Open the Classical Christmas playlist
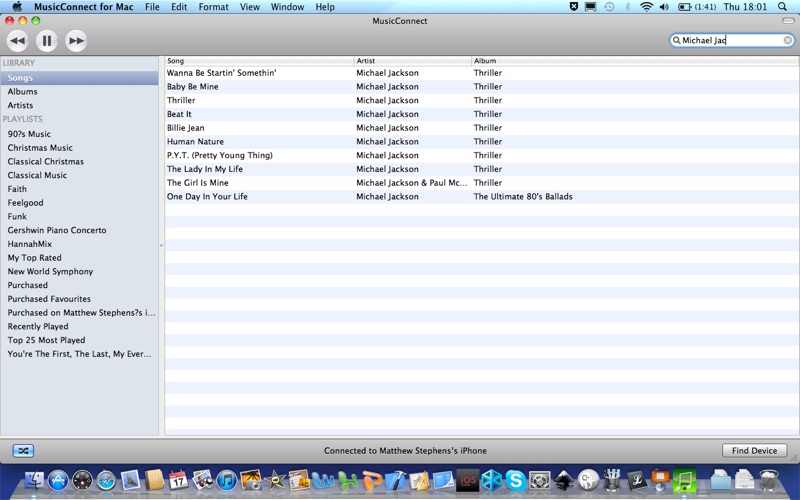Viewport: 800px width, 500px height. (79, 161)
